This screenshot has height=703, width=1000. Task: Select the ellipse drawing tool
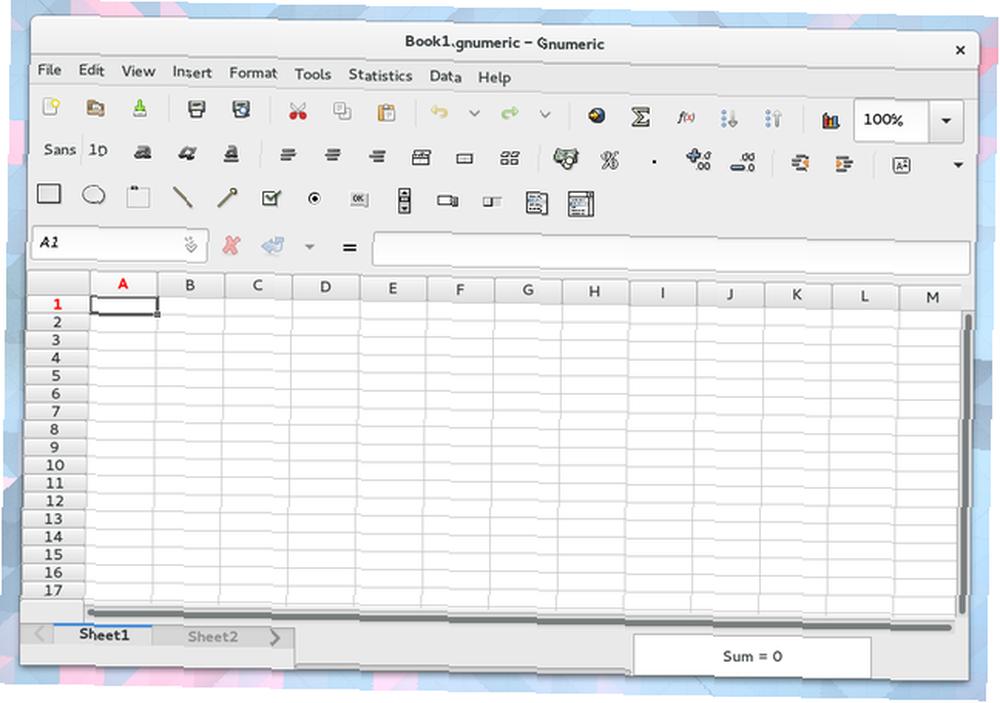[94, 195]
